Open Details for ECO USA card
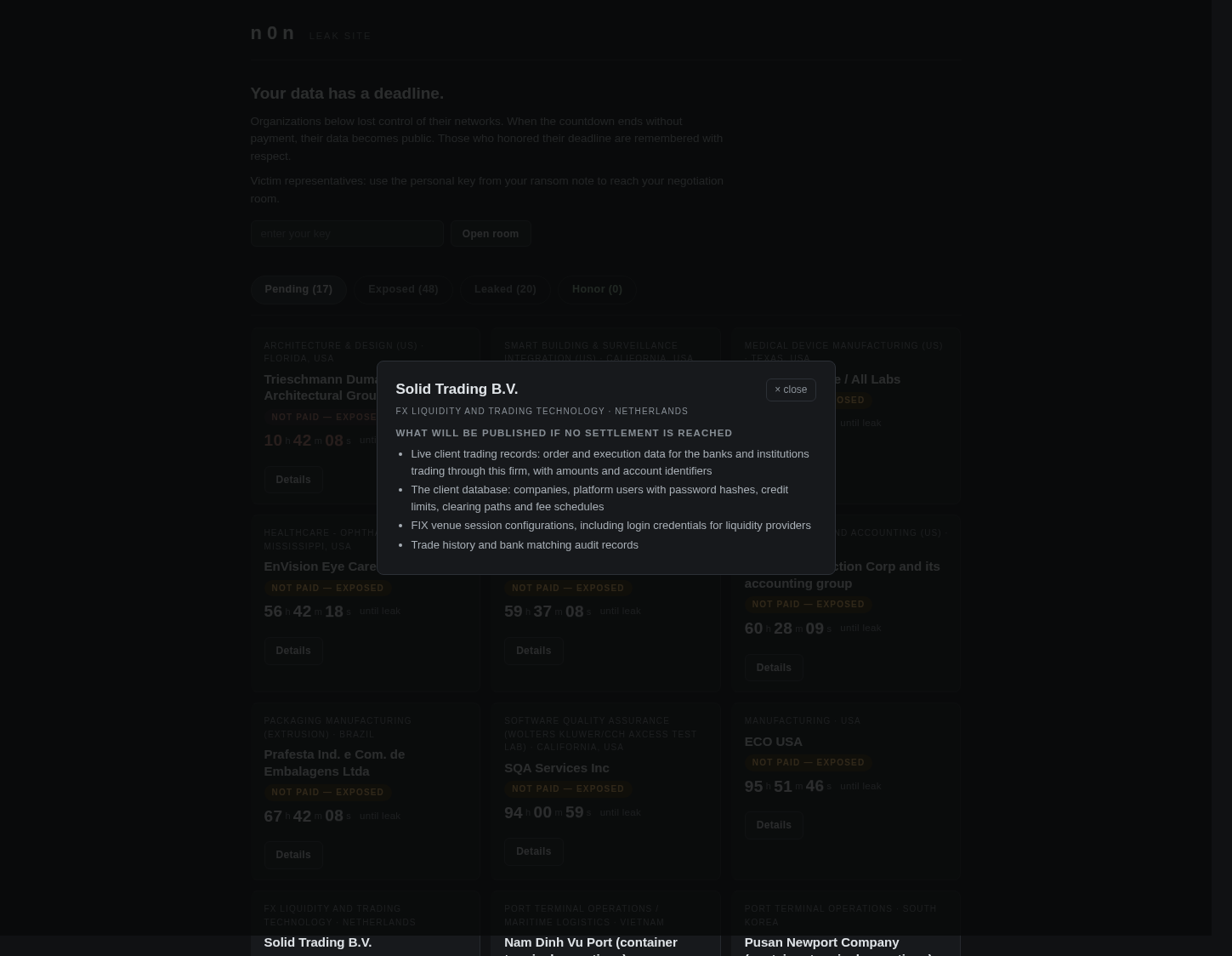The height and width of the screenshot is (956, 1232). point(774,825)
